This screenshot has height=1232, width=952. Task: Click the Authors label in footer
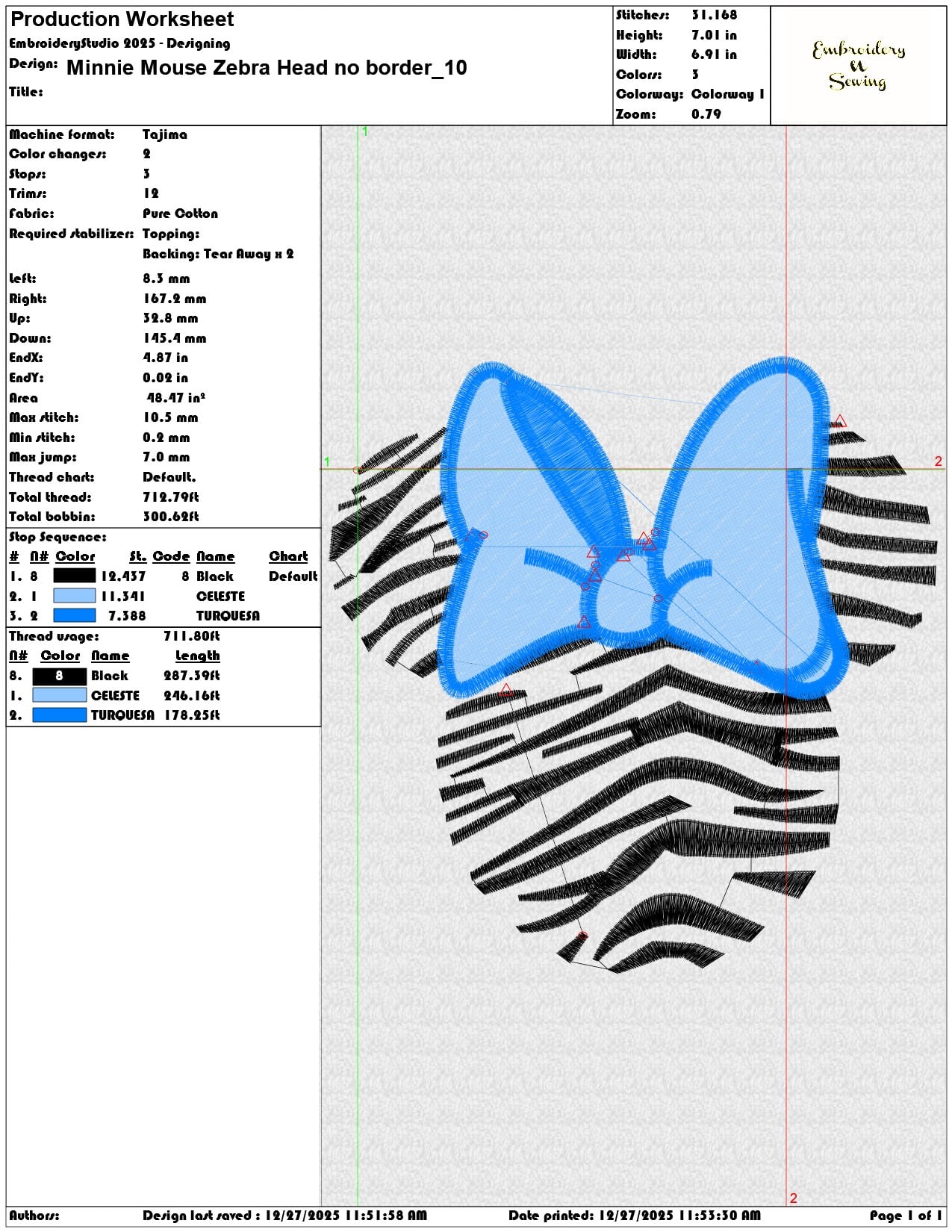tap(34, 1216)
